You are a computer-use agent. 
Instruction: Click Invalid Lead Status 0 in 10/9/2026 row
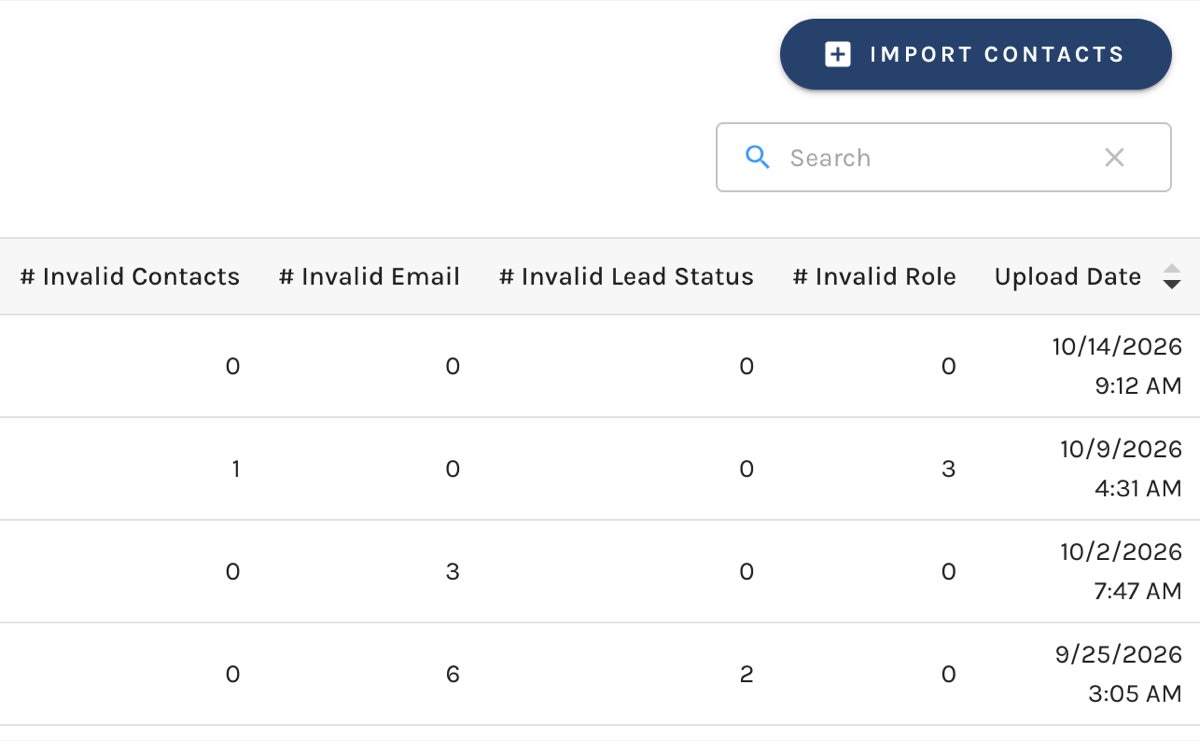tap(746, 469)
